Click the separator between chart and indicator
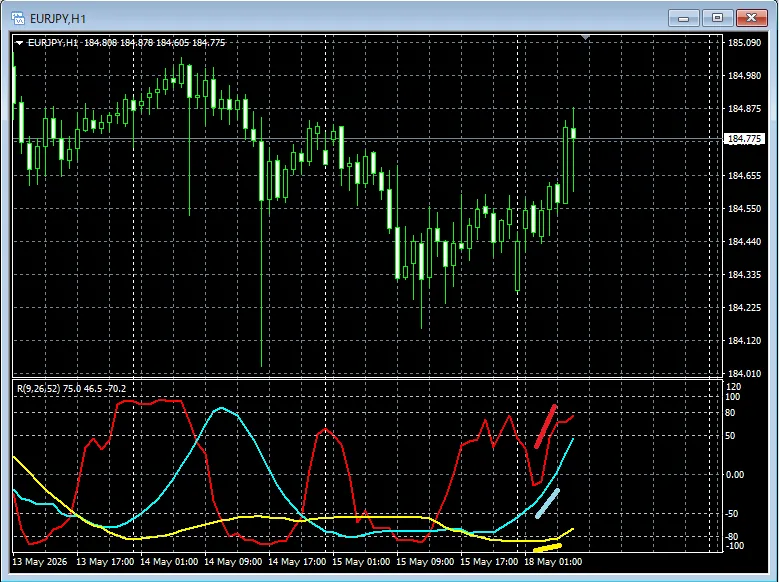The height and width of the screenshot is (582, 780). click(367, 378)
